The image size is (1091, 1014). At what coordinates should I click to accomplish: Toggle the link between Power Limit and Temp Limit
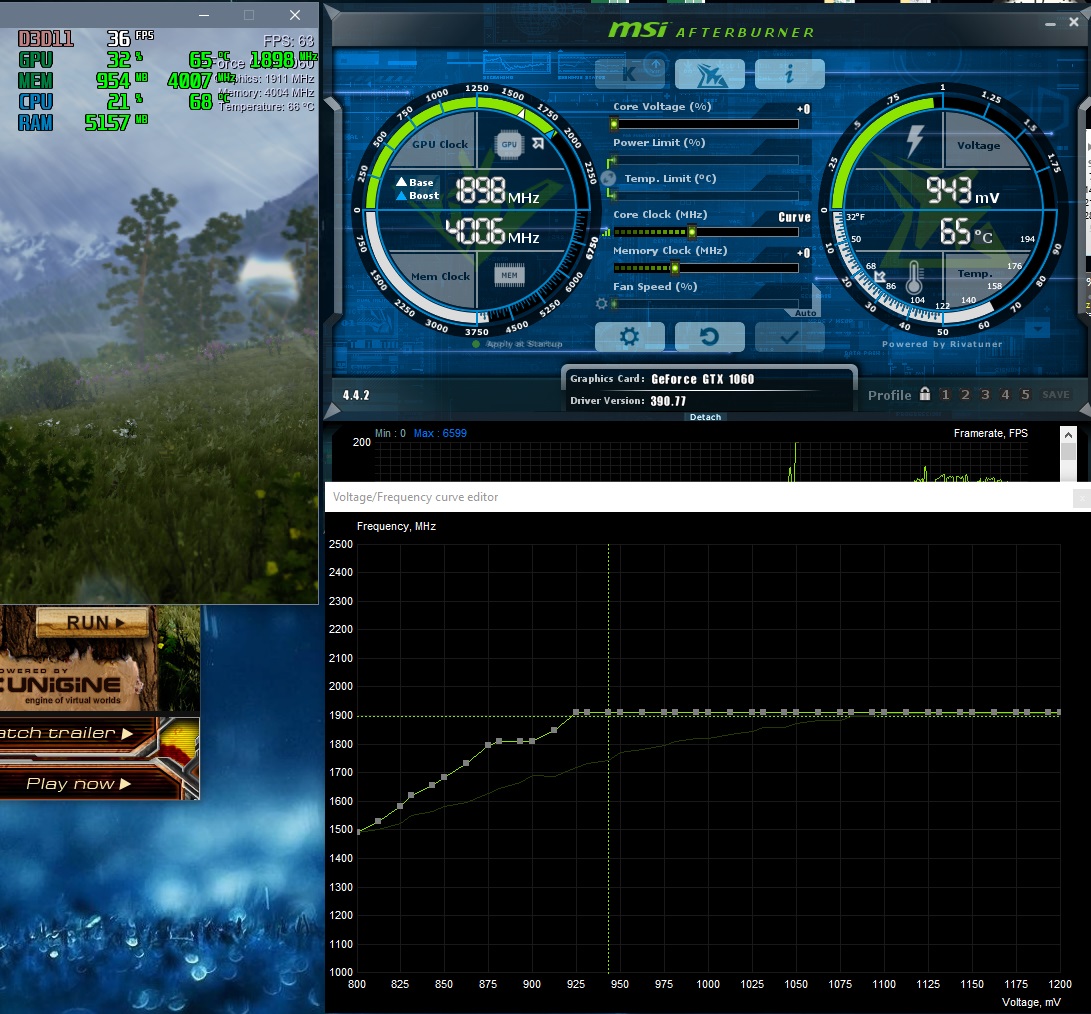pos(608,178)
